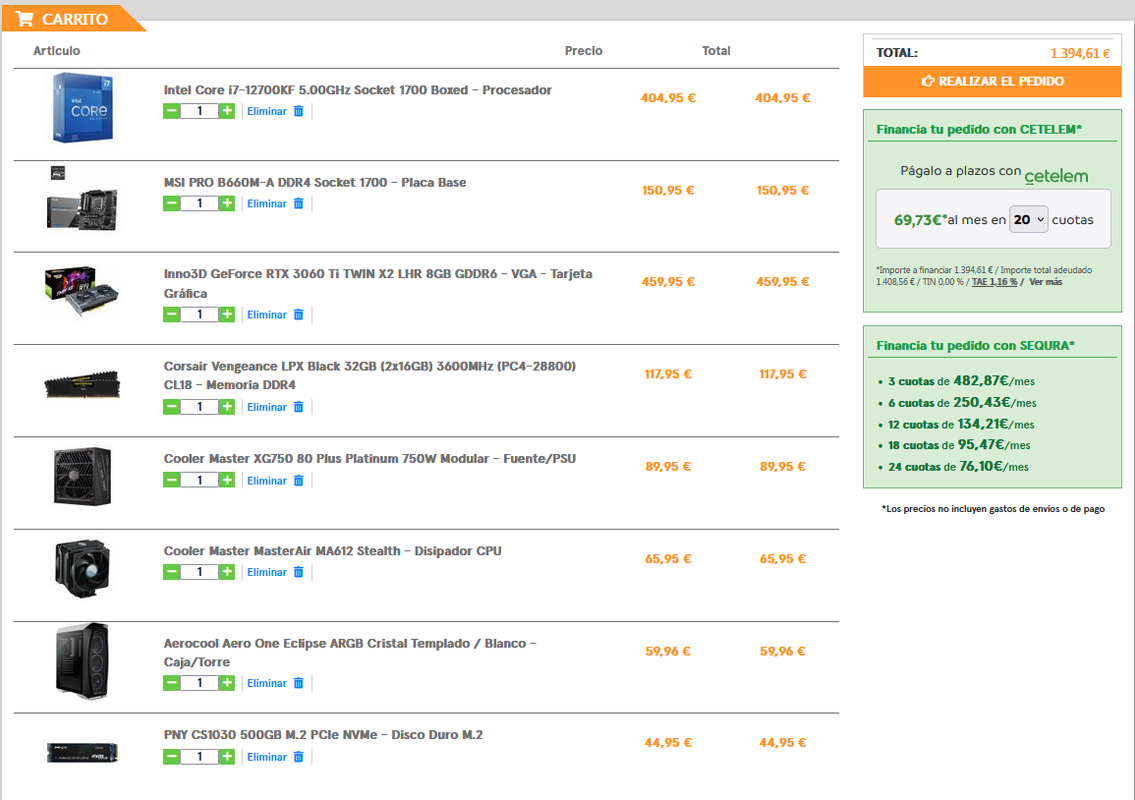Viewport: 1135px width, 800px height.
Task: Edit quantity field for PNY CS1030 SSD
Action: tap(199, 757)
